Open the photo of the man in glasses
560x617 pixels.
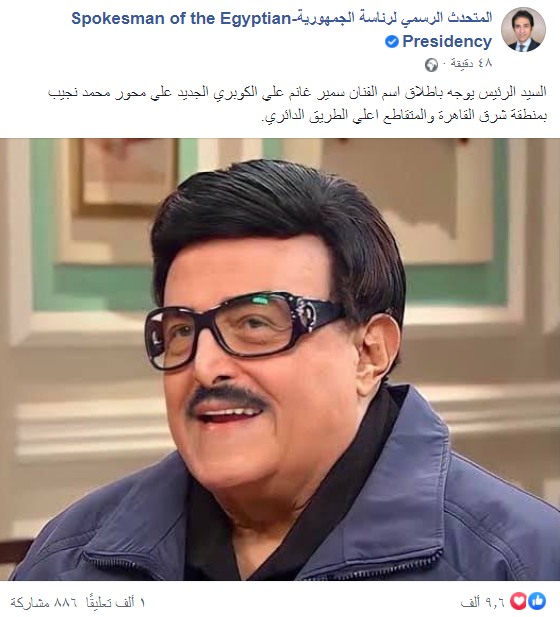click(x=280, y=359)
